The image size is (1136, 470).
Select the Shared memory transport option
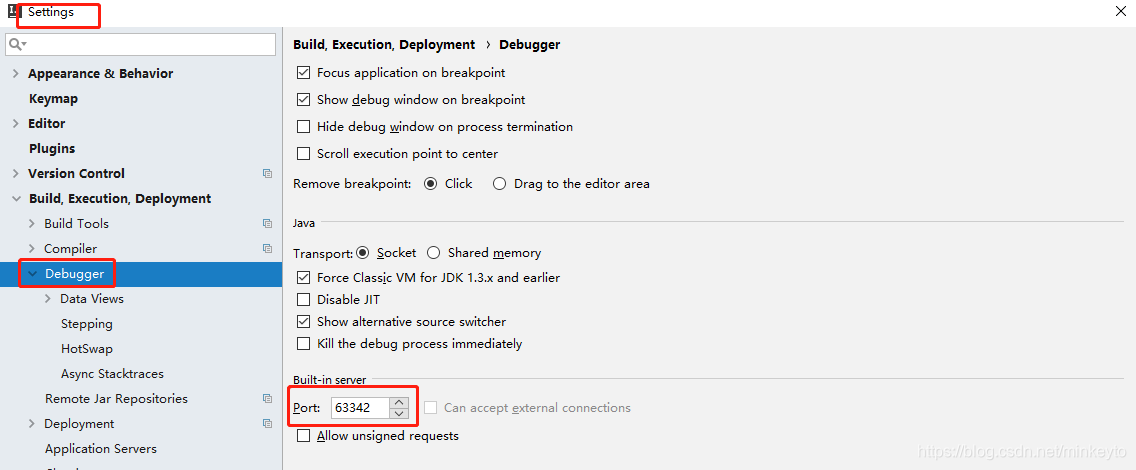click(434, 253)
